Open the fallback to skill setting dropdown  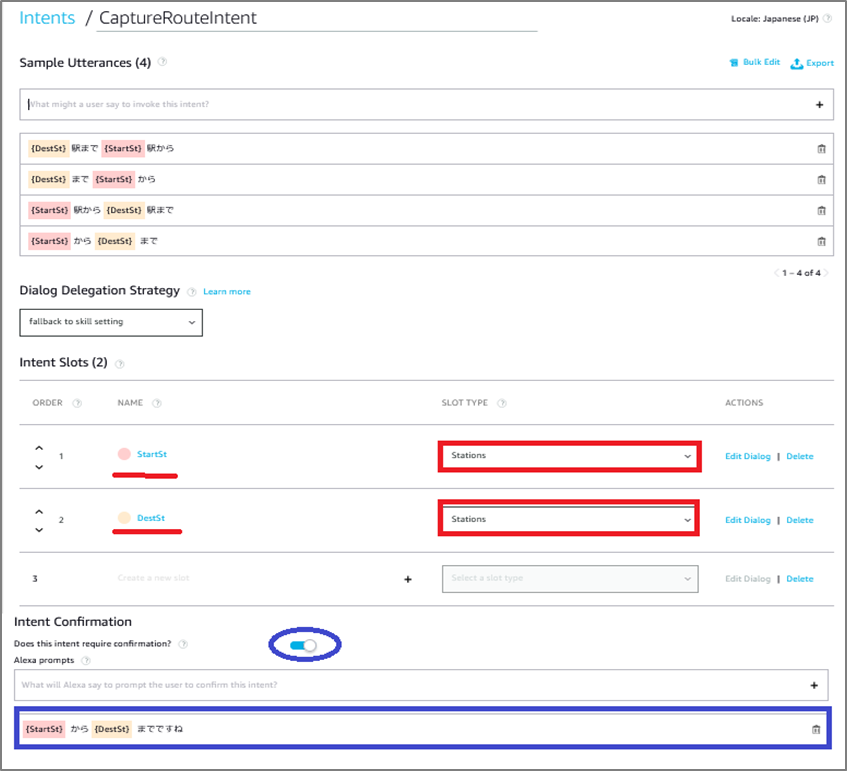(111, 323)
